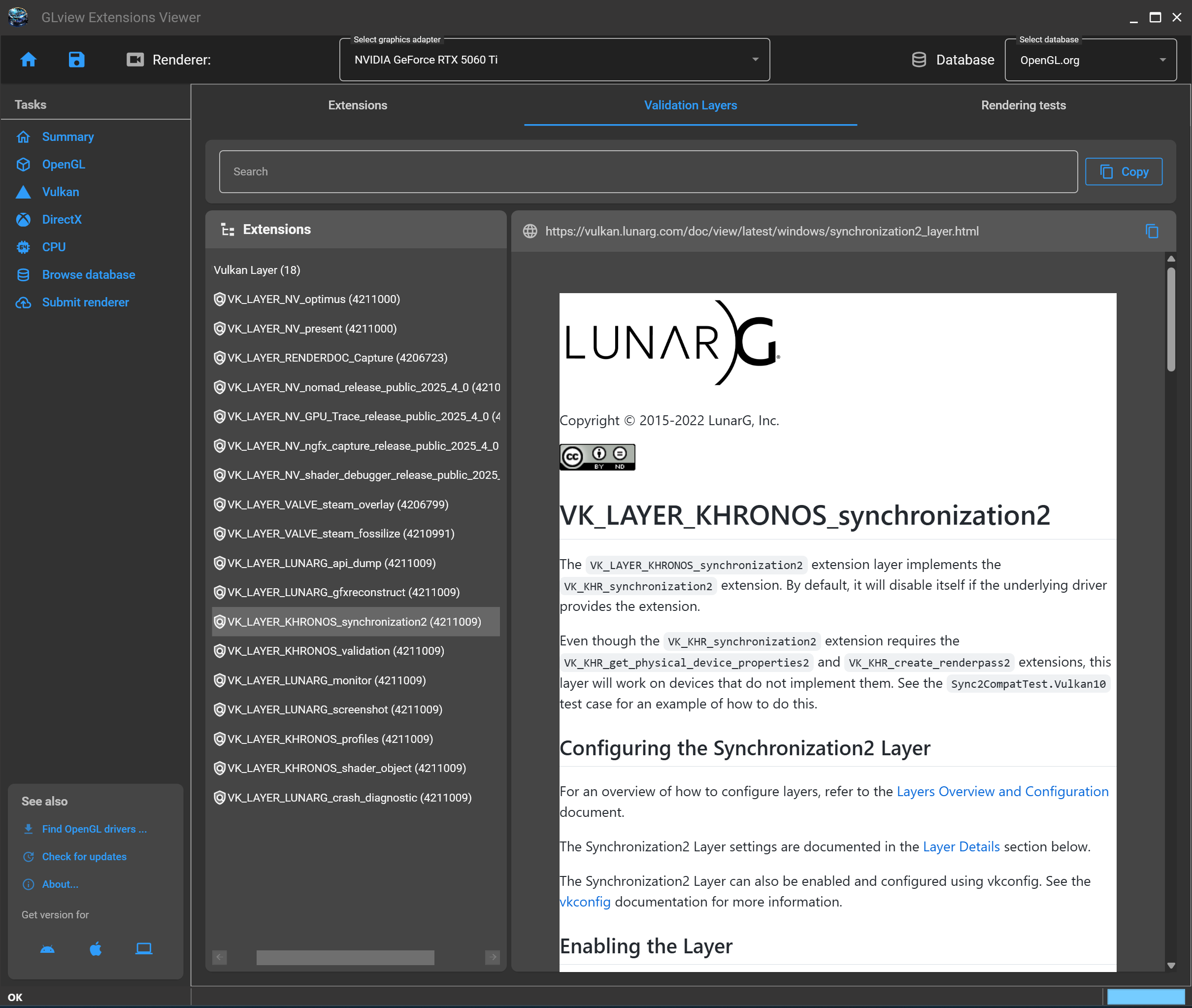Expand the Select graphics adapter dropdown
Image resolution: width=1192 pixels, height=1008 pixels.
pos(554,60)
